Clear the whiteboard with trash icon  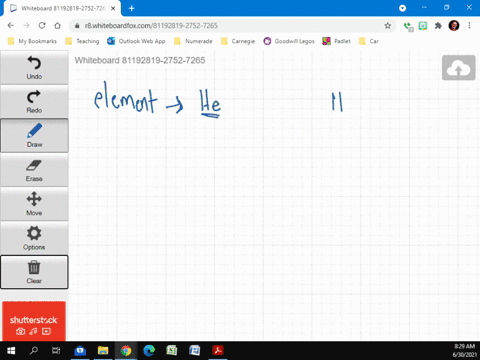[34, 272]
